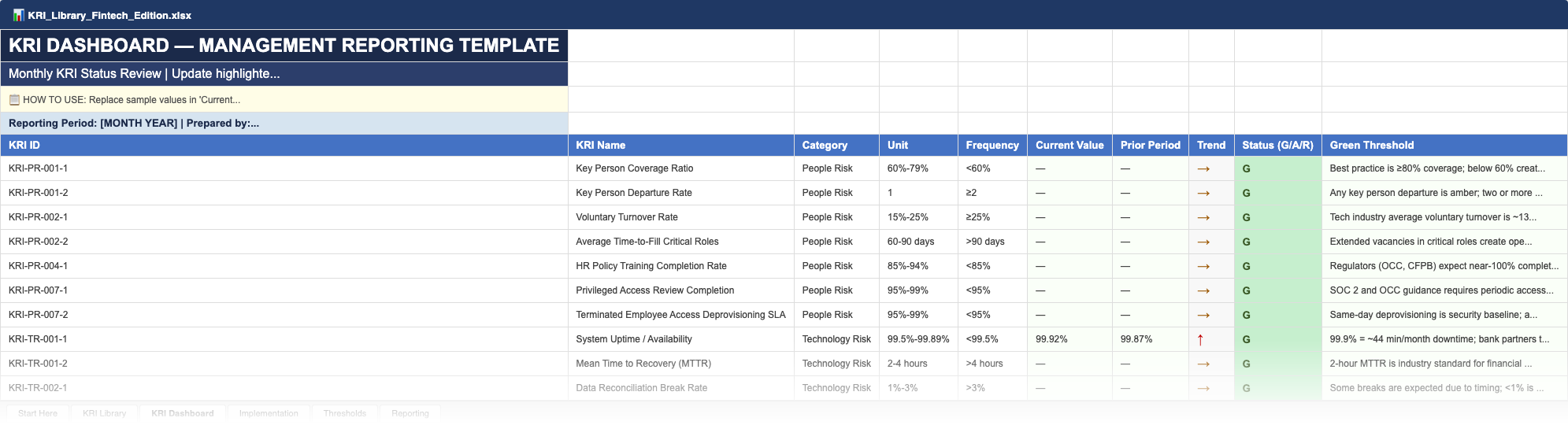This screenshot has height=425, width=1568.
Task: Select the KRI-PR-002-2 ID cell
Action: coord(284,242)
